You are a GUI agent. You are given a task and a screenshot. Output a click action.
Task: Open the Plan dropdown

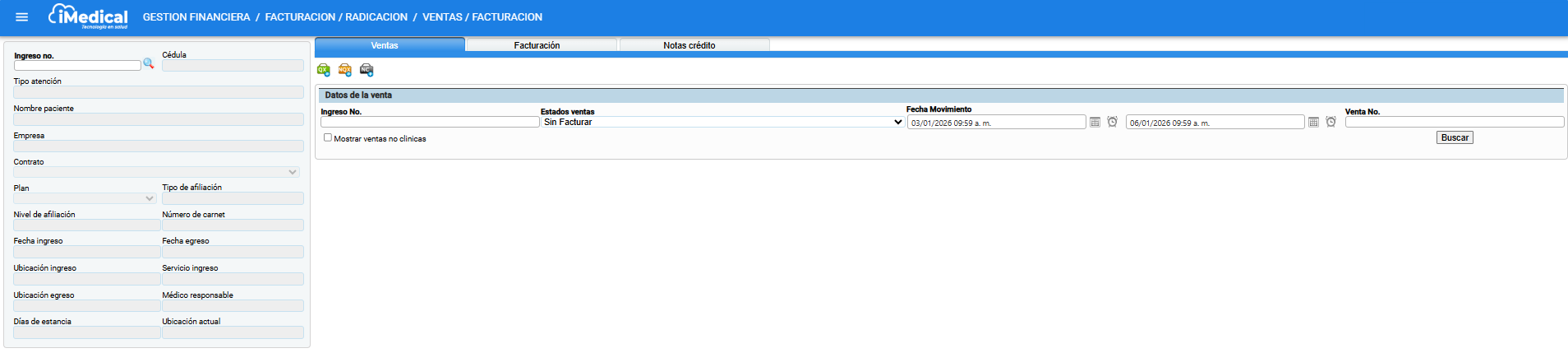(x=85, y=198)
